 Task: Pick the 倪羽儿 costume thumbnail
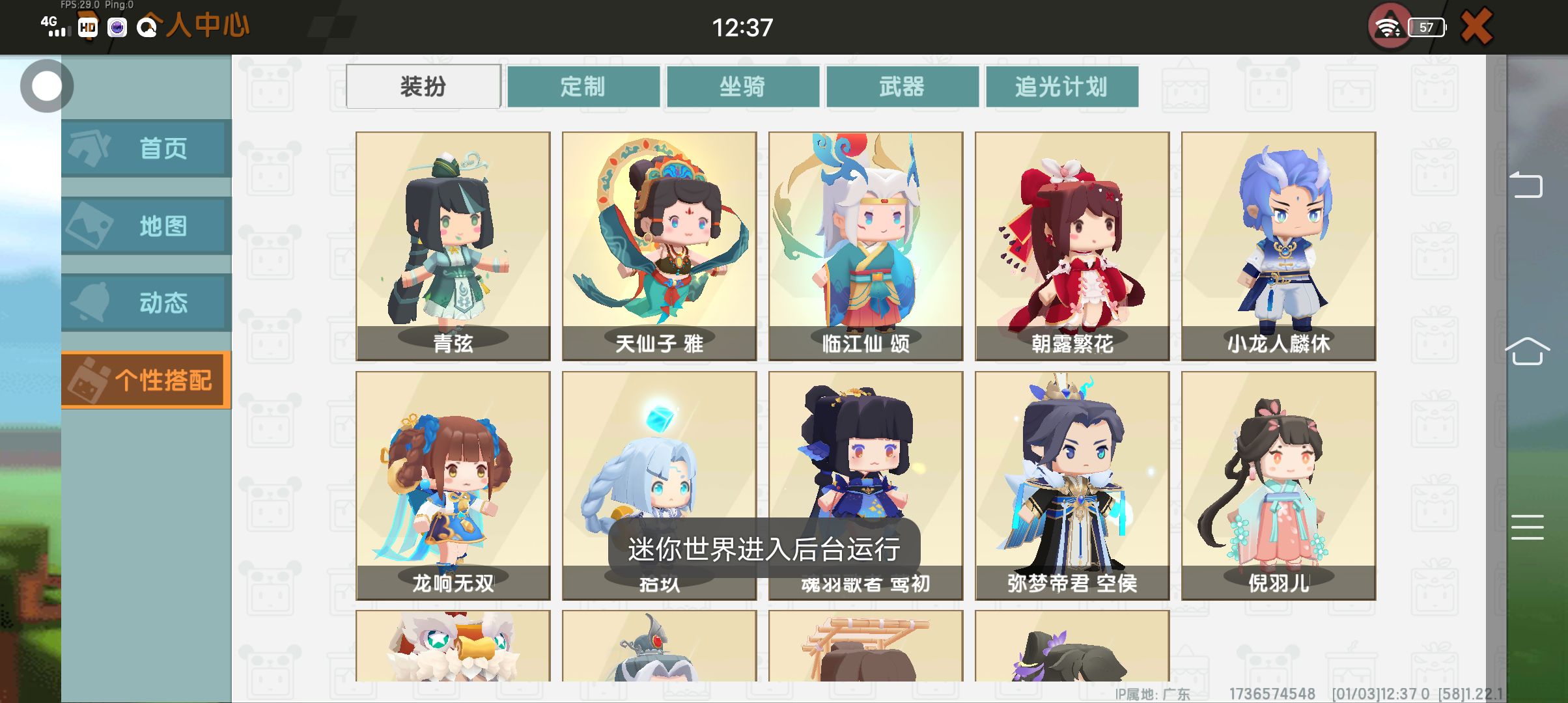pyautogui.click(x=1279, y=486)
